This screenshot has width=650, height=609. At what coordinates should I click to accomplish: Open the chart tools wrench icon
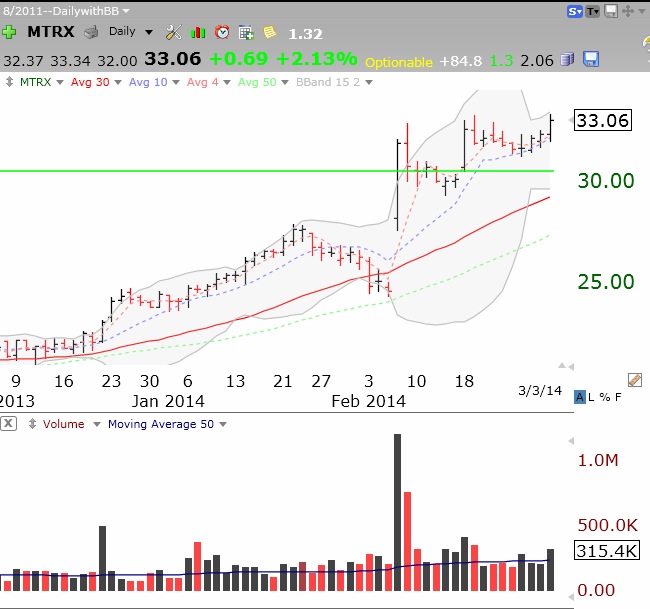(x=173, y=32)
